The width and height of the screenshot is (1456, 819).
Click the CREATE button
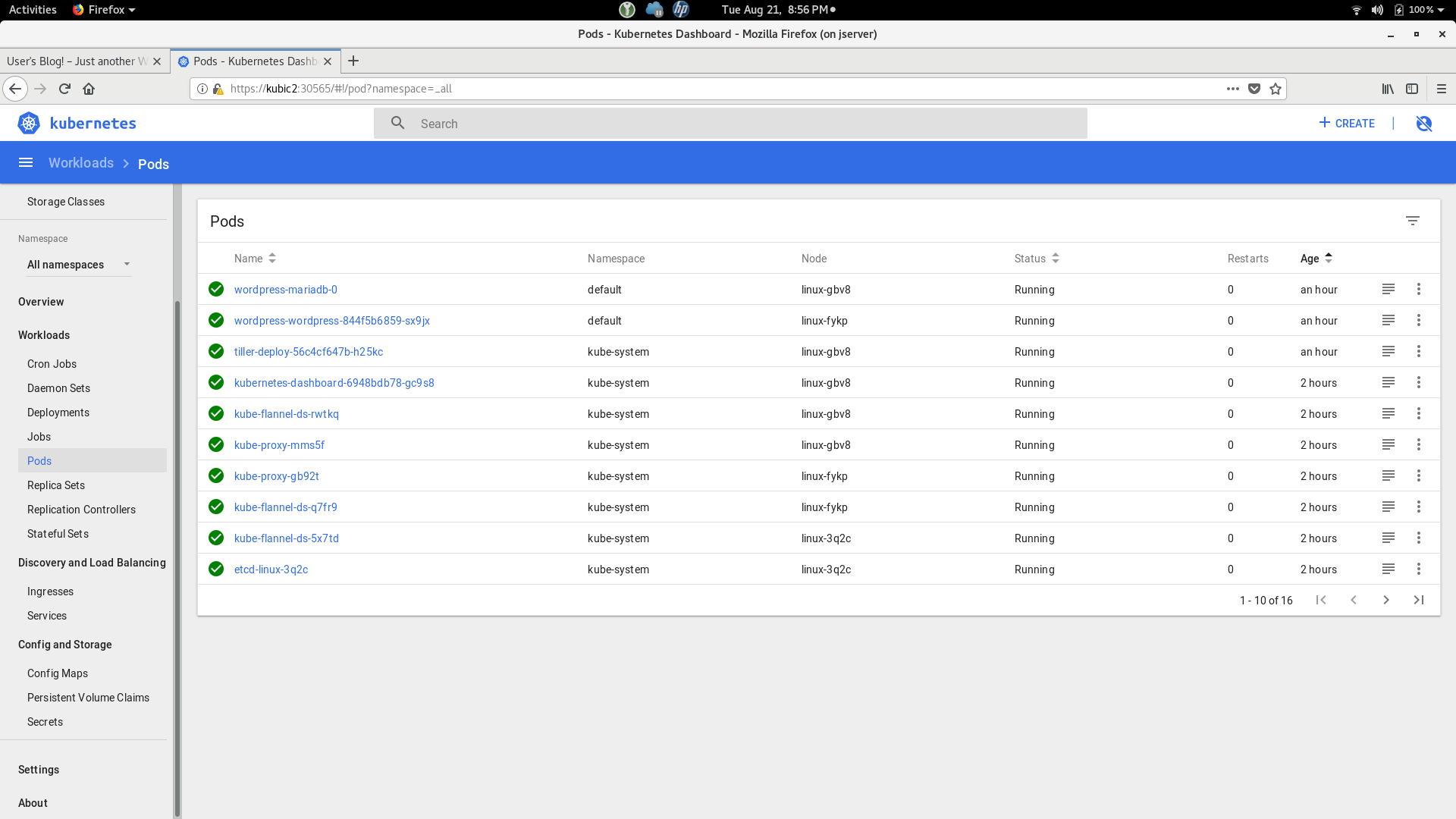[x=1347, y=123]
